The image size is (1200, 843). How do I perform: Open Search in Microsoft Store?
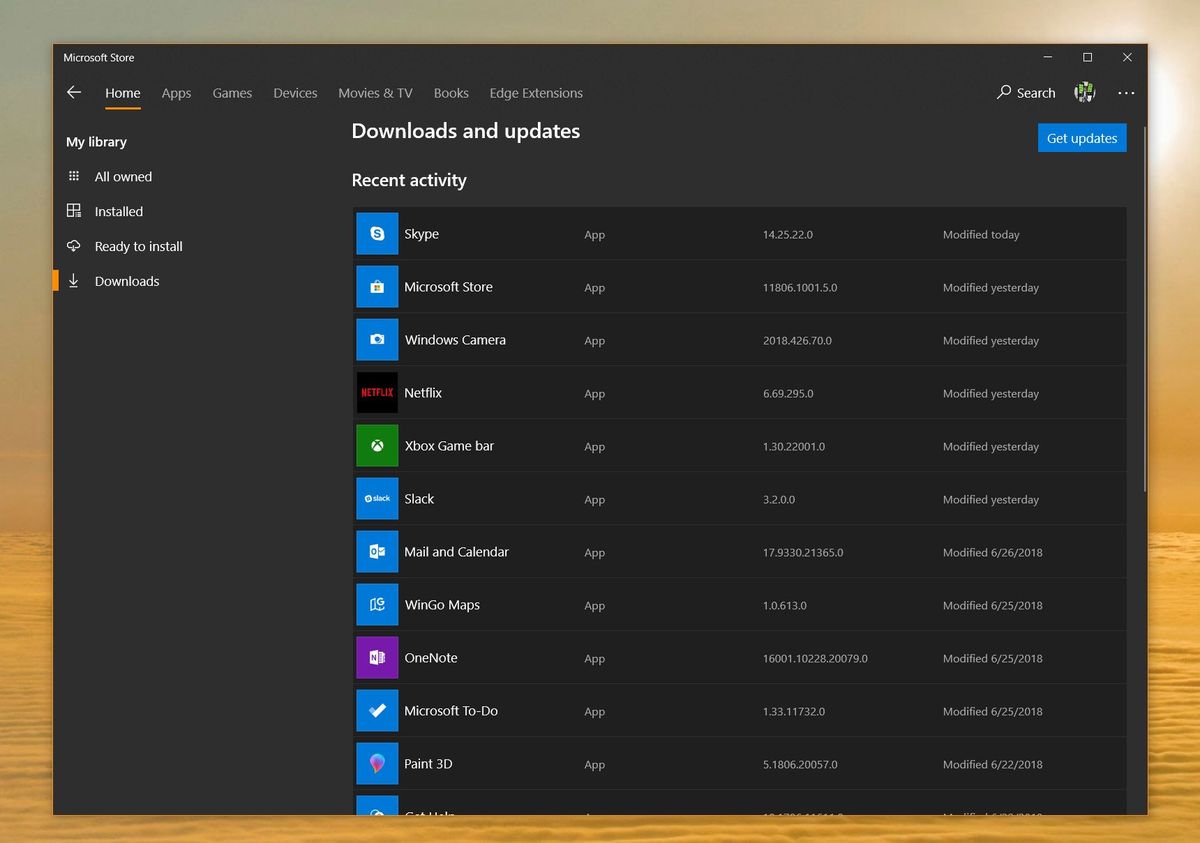click(x=1025, y=92)
